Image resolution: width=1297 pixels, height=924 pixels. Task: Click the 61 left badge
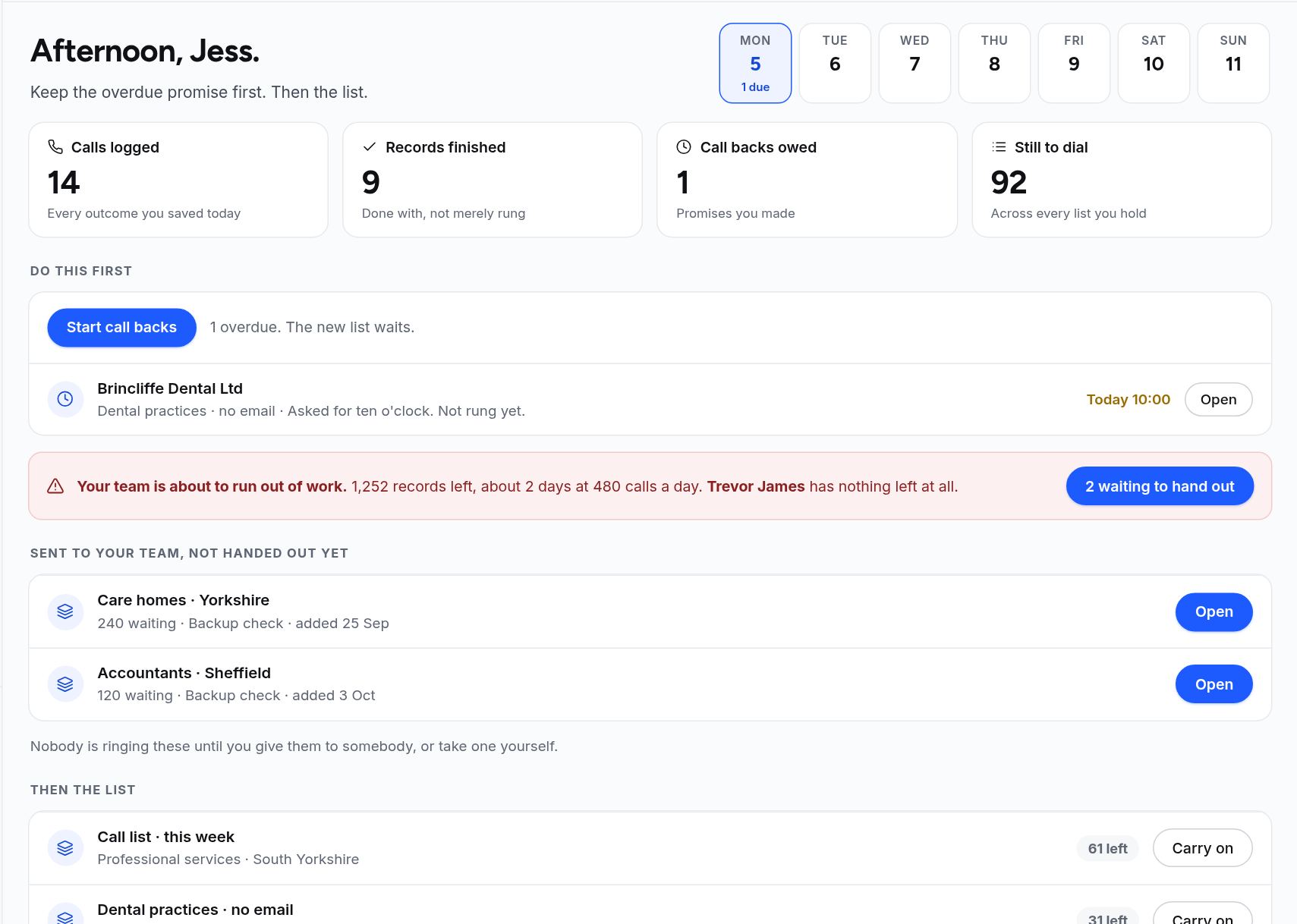[x=1107, y=849]
